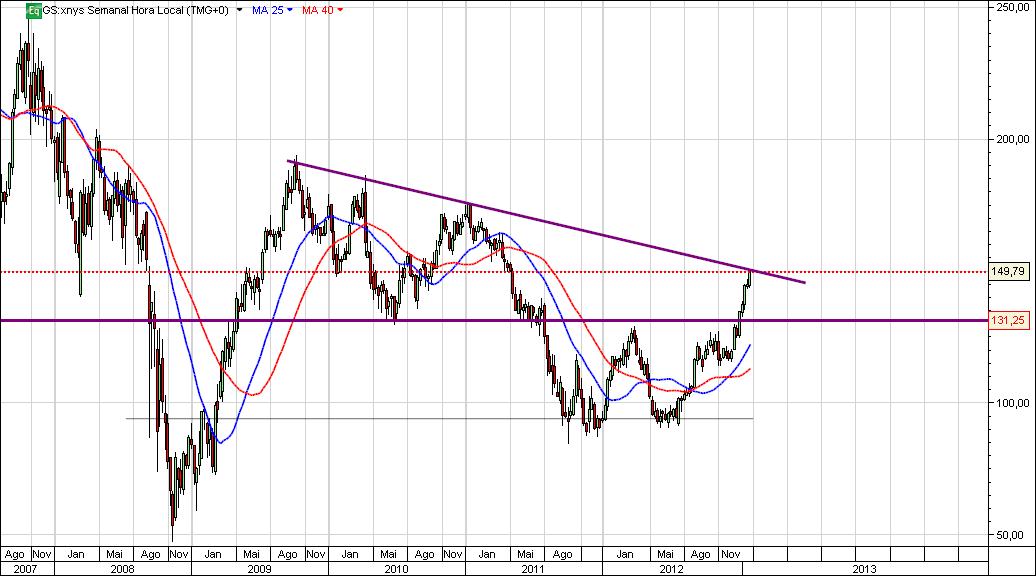Screen dimensions: 1036x576
Task: Select the 149,79 current price label
Action: click(x=1008, y=271)
